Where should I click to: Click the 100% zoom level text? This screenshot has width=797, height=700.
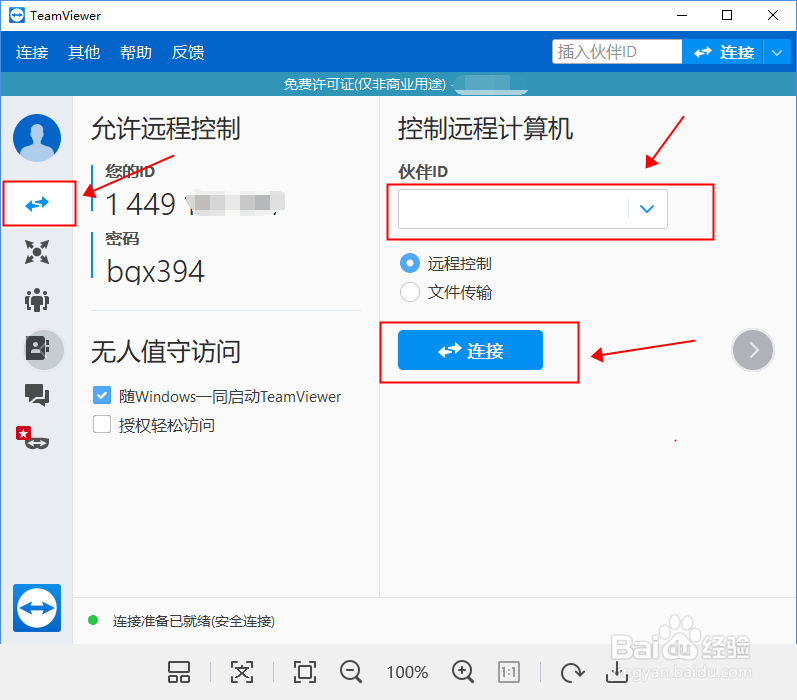[407, 672]
